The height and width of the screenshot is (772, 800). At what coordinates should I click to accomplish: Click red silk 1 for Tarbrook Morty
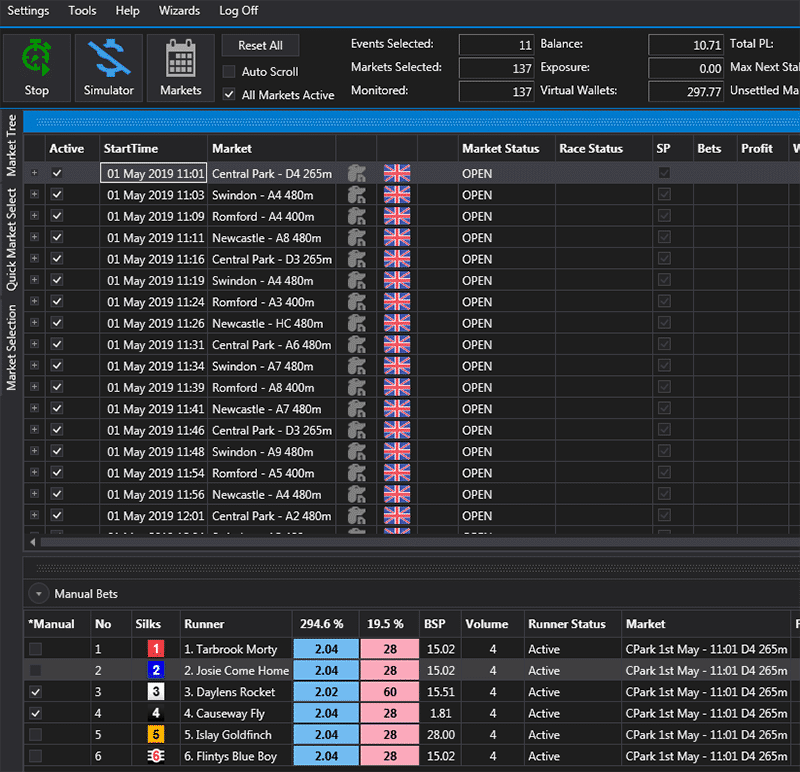coord(156,649)
